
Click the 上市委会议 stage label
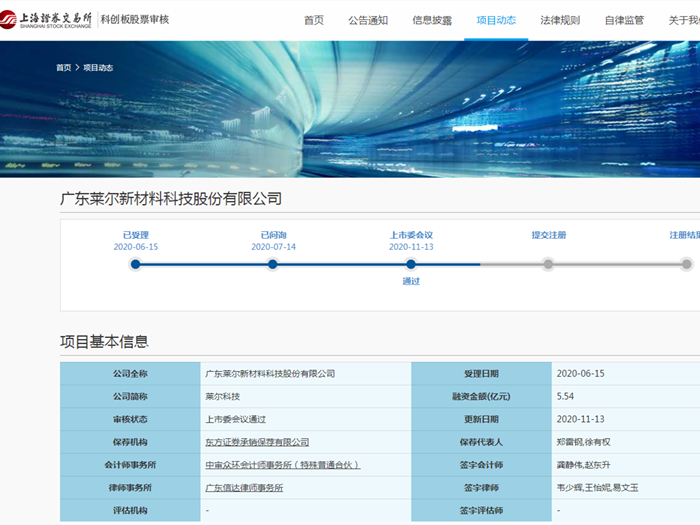point(411,235)
